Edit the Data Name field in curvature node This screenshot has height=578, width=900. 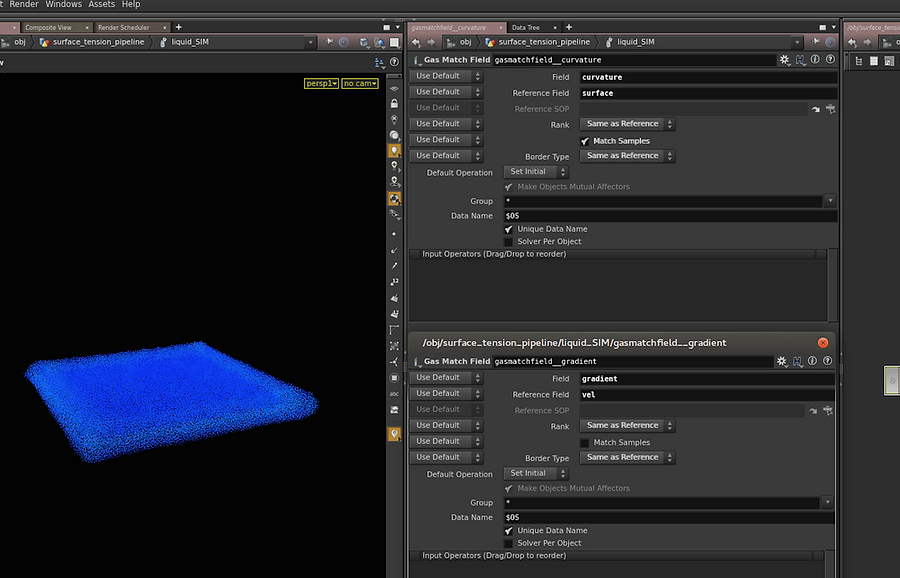click(x=670, y=216)
